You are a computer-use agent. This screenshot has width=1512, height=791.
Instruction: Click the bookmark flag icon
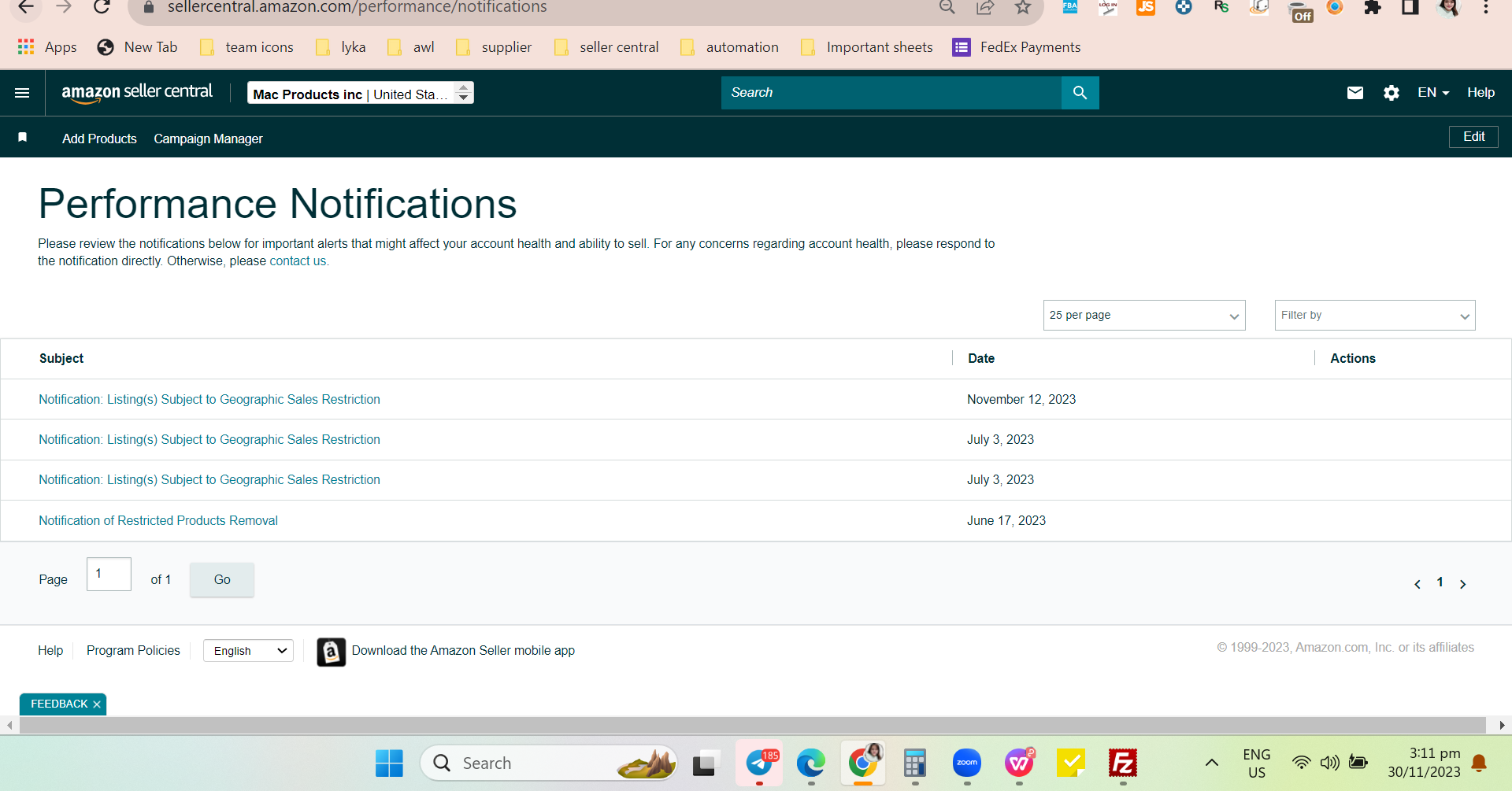(x=23, y=138)
